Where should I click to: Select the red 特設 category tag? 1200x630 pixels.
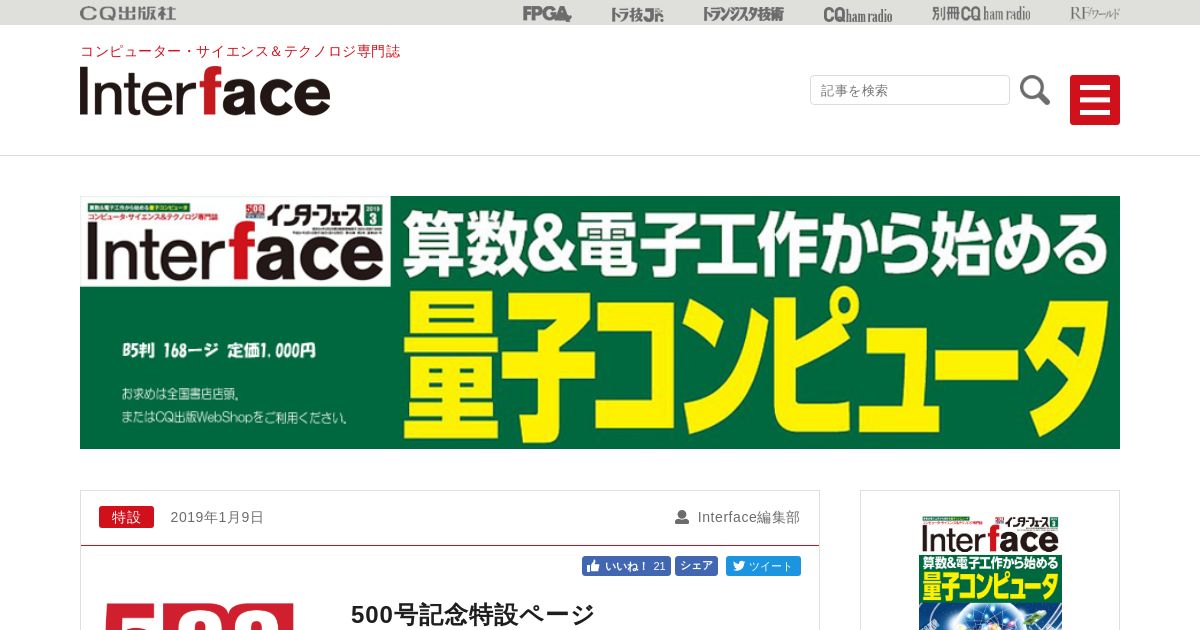tap(126, 517)
